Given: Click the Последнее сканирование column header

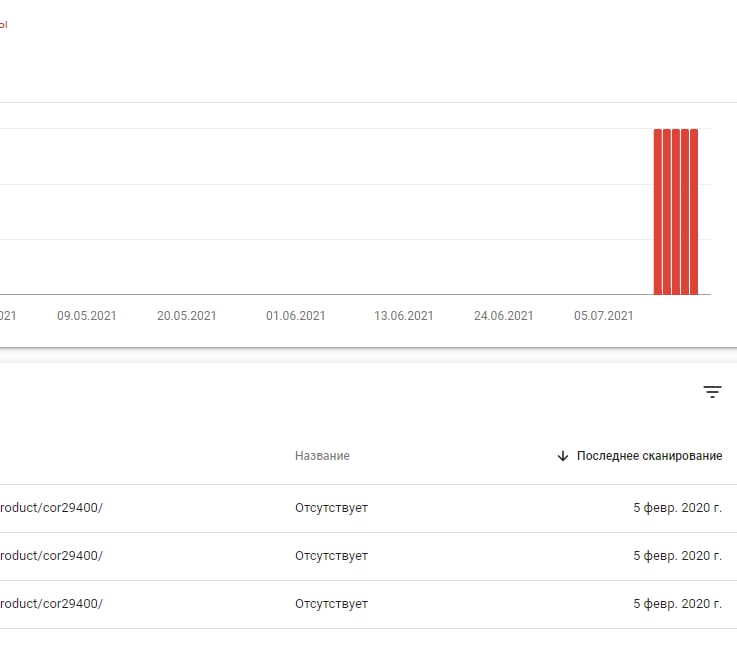Looking at the screenshot, I should click(649, 456).
